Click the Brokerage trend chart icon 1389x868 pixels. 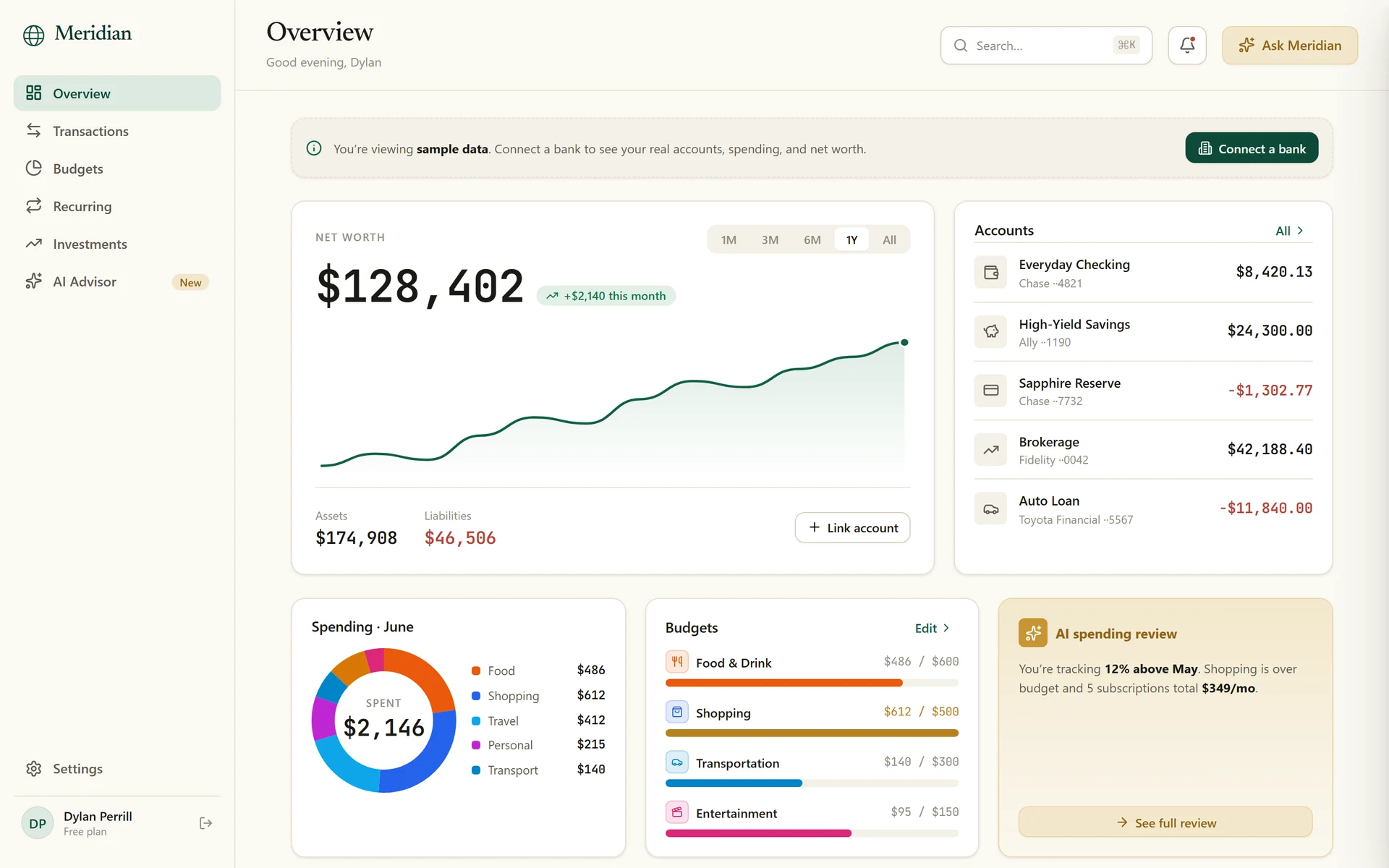[990, 449]
